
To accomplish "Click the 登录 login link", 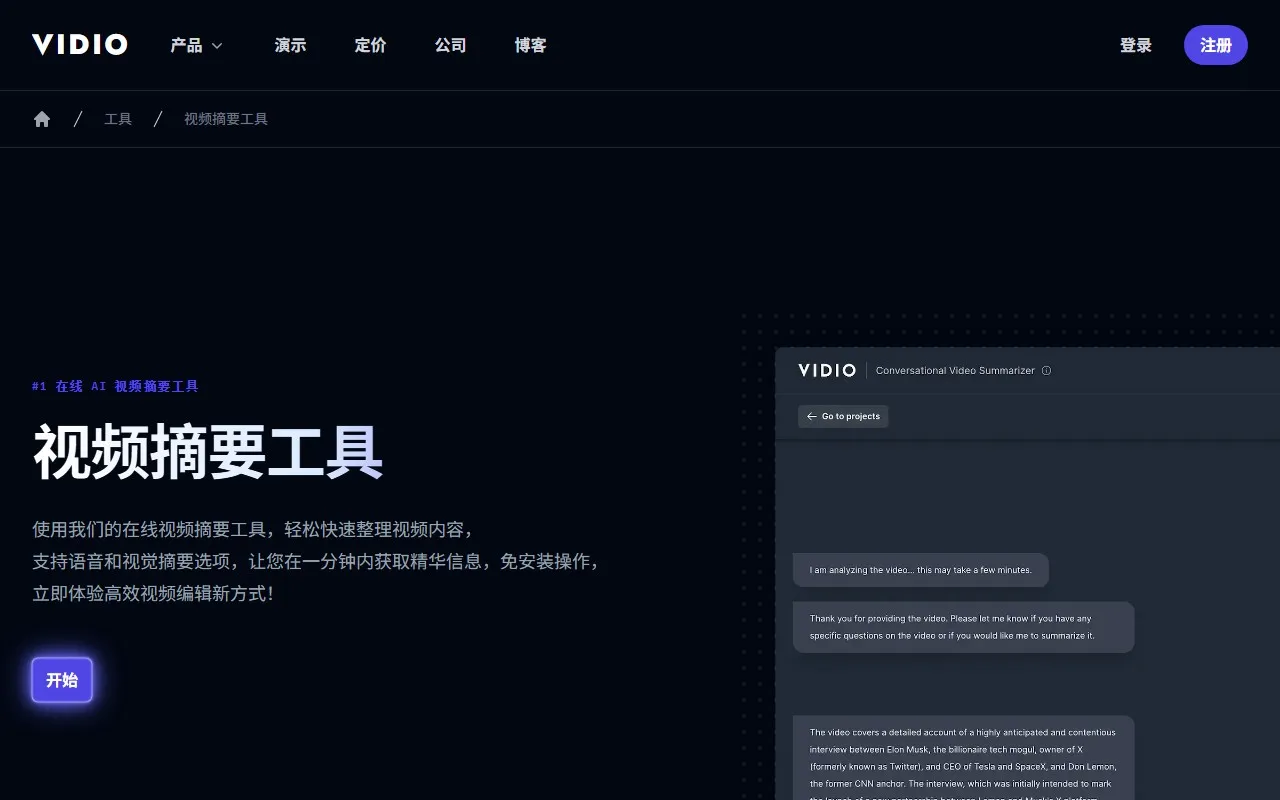I will pos(1136,45).
